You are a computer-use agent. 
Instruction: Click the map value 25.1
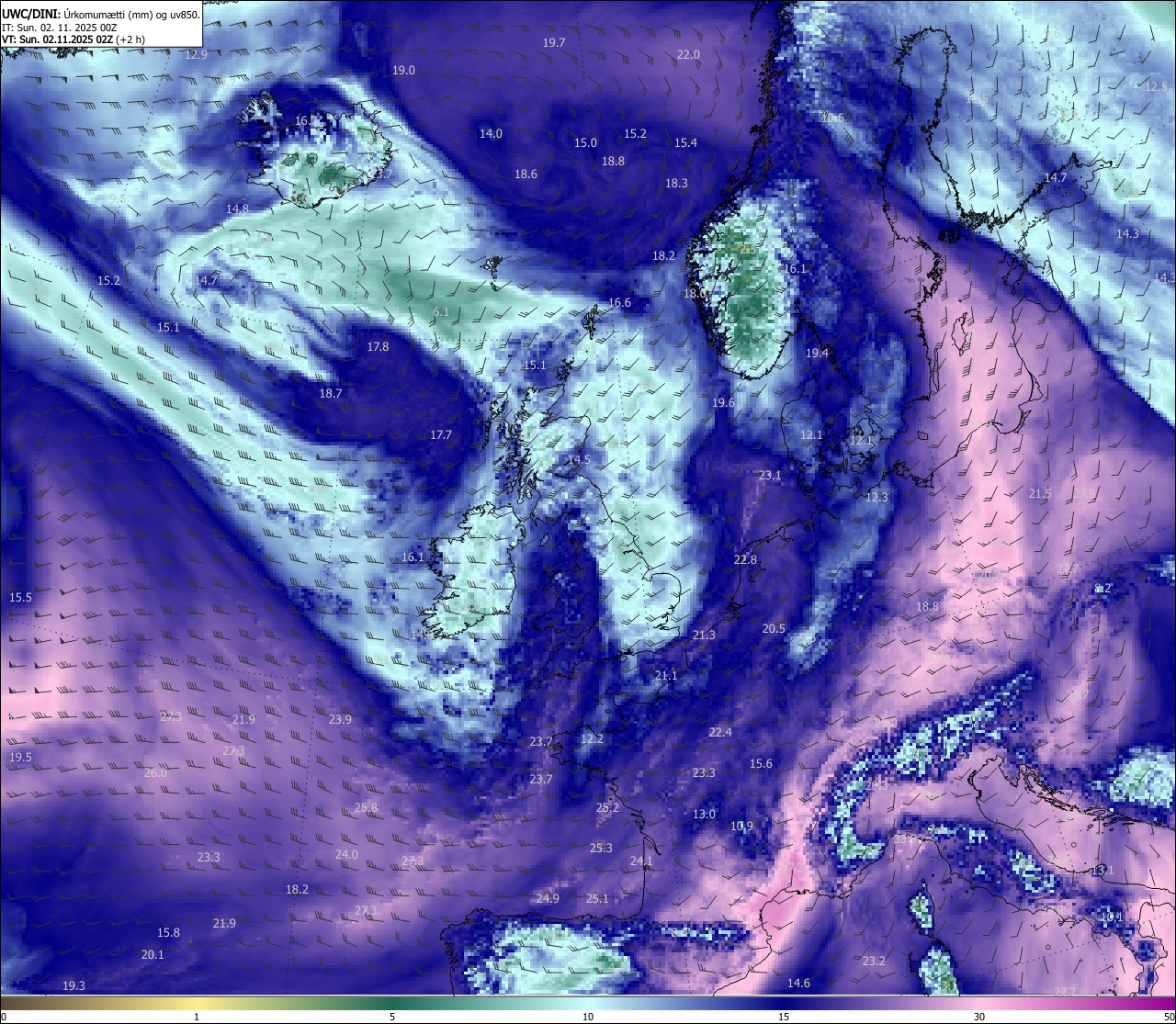tap(597, 899)
